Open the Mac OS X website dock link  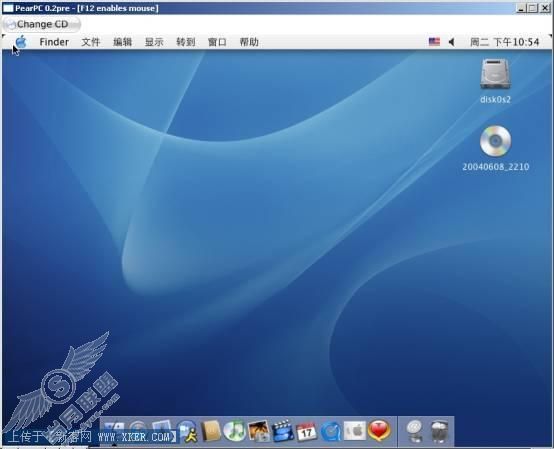[x=415, y=431]
